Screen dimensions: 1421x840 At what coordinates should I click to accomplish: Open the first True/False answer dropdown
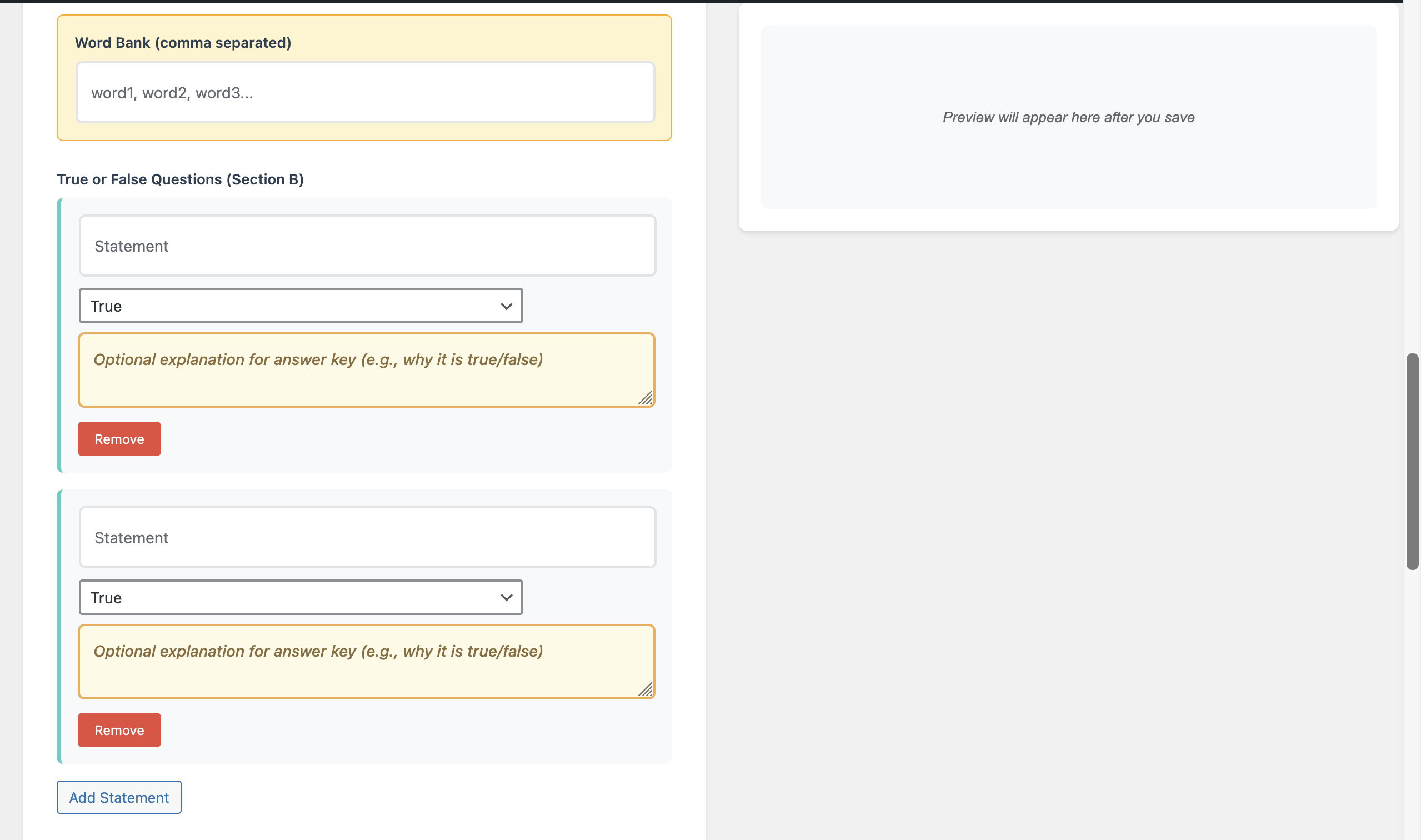click(301, 306)
